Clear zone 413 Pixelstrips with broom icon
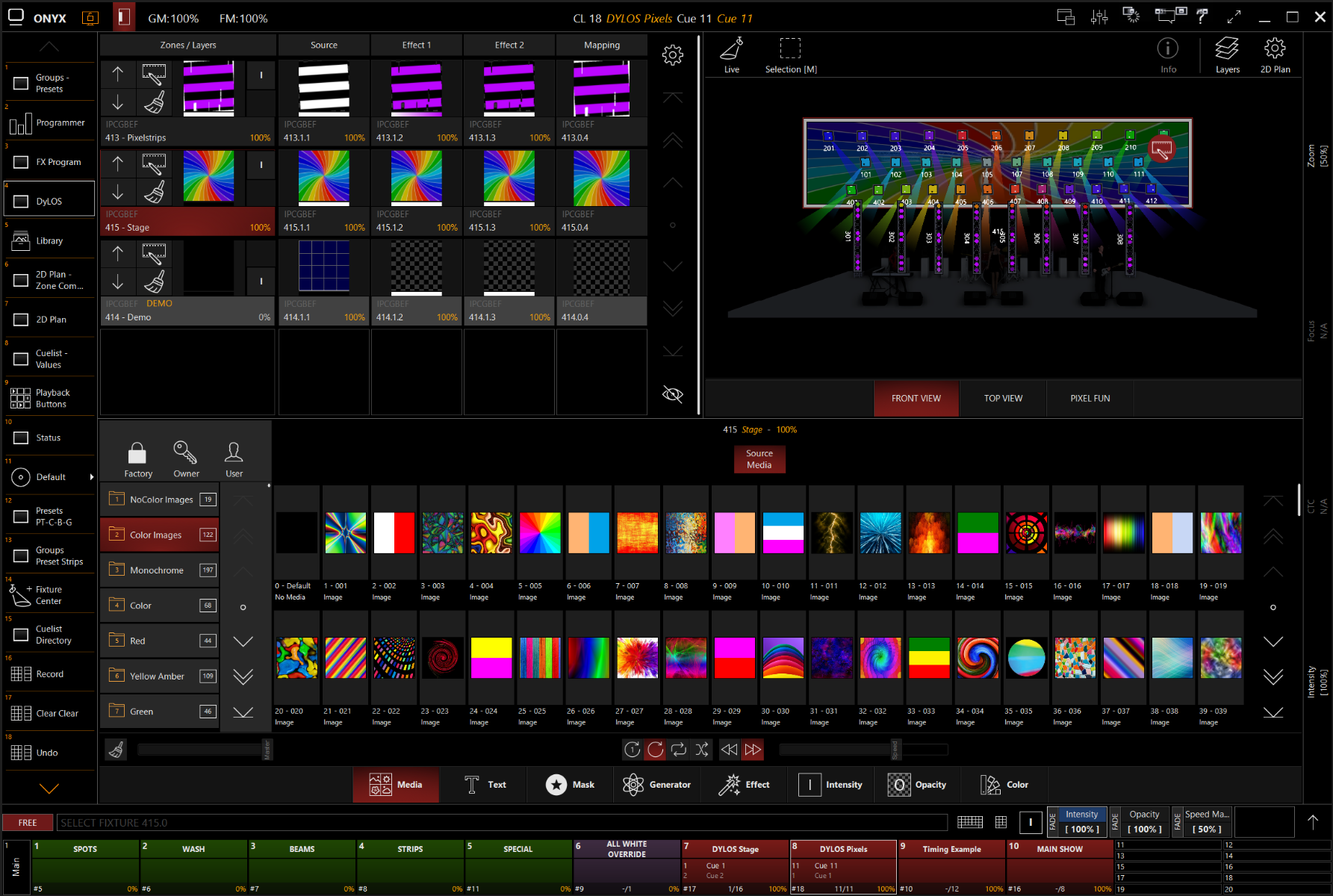The image size is (1333, 896). (154, 102)
